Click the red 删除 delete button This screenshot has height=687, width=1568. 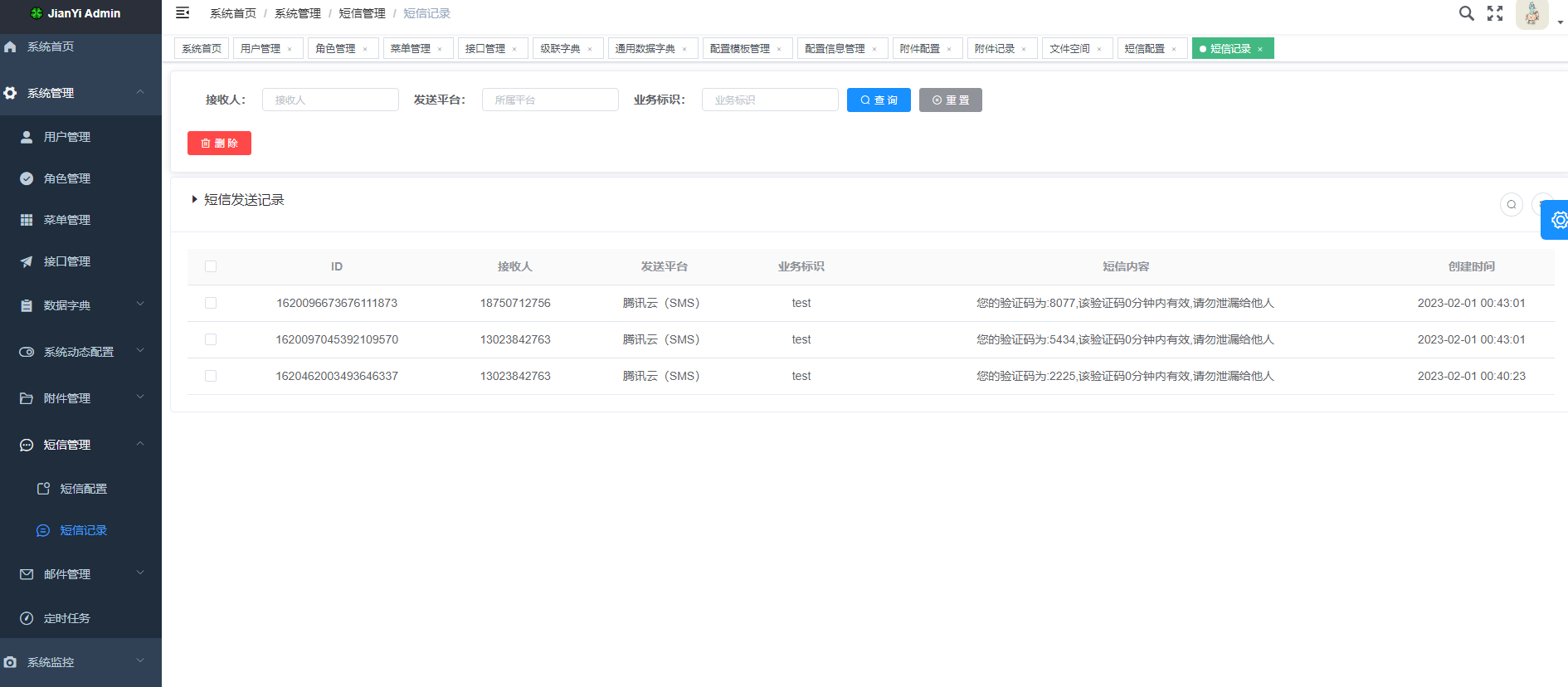coord(219,143)
